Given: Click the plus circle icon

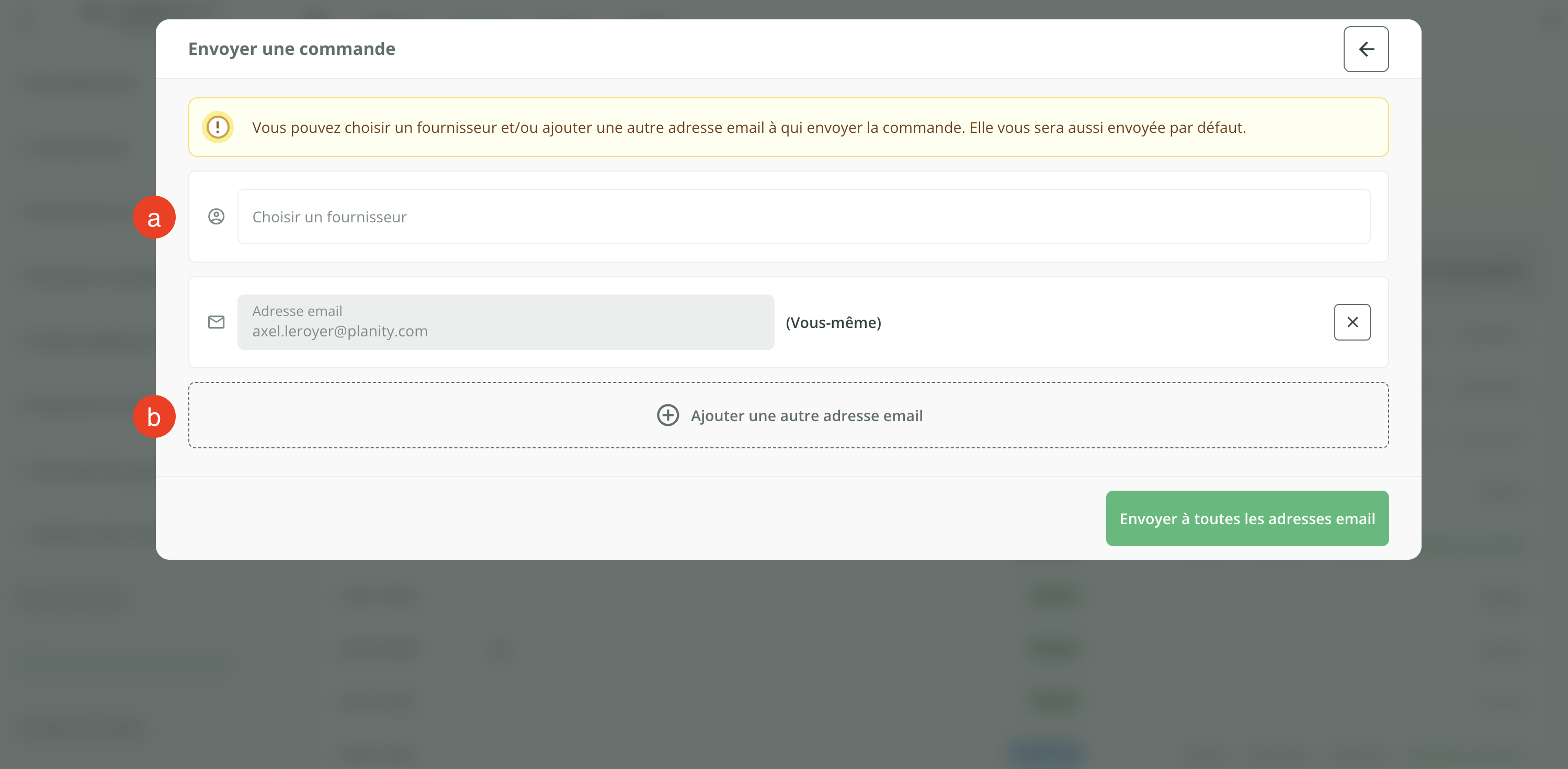Looking at the screenshot, I should [667, 415].
